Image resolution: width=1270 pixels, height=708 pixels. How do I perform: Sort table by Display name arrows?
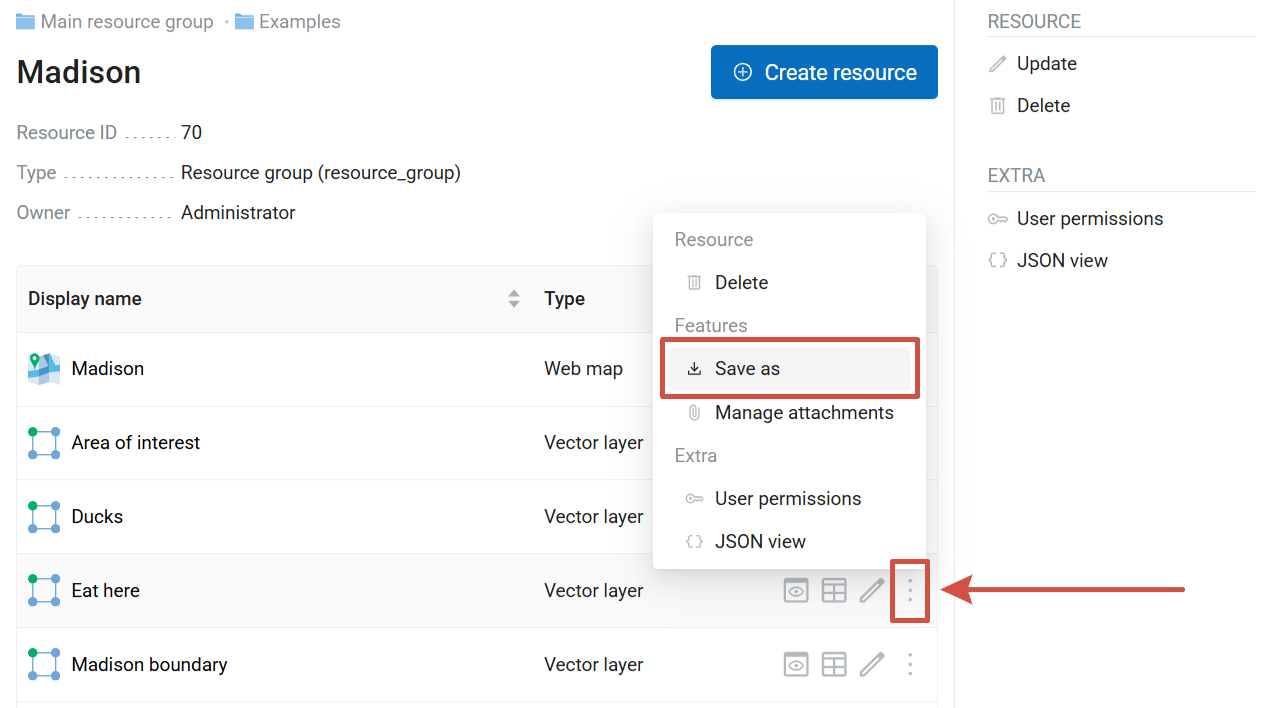point(514,299)
